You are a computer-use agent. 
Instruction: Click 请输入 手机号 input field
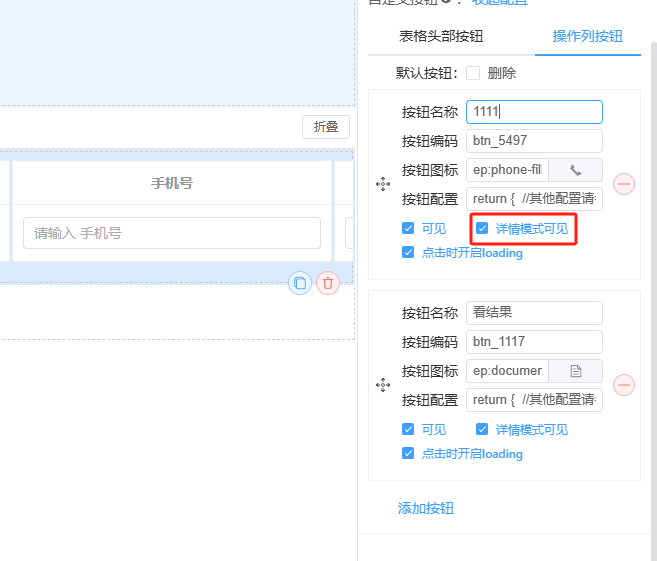[172, 233]
